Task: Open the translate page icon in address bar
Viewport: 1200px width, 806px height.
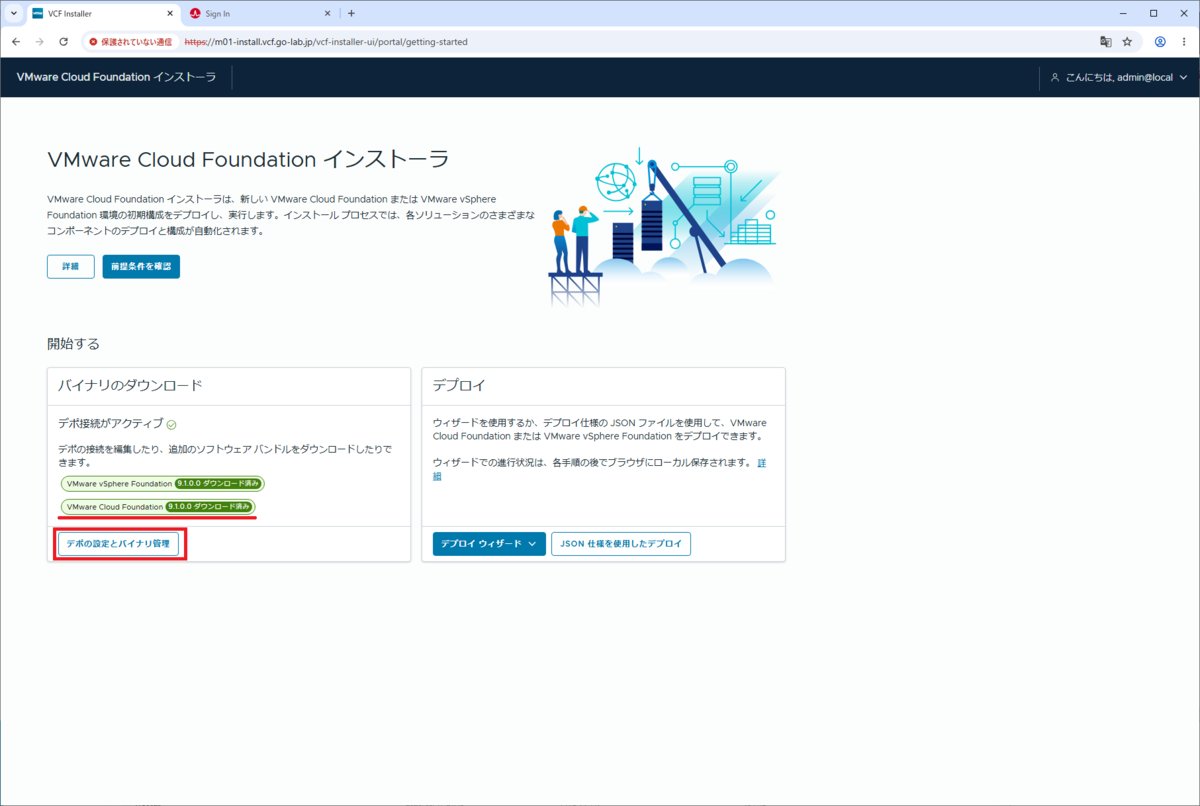Action: tap(1105, 42)
